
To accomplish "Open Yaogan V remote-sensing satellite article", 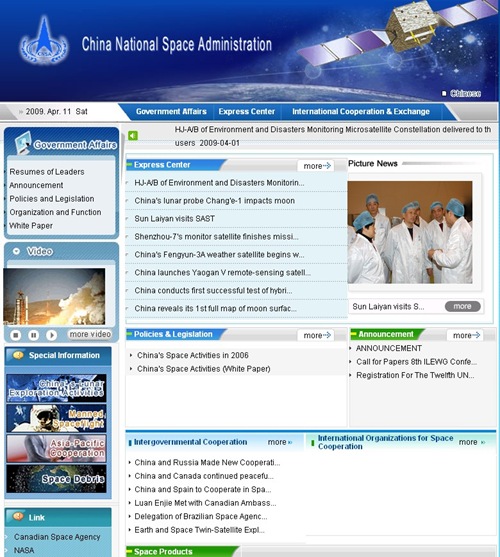I will (222, 273).
